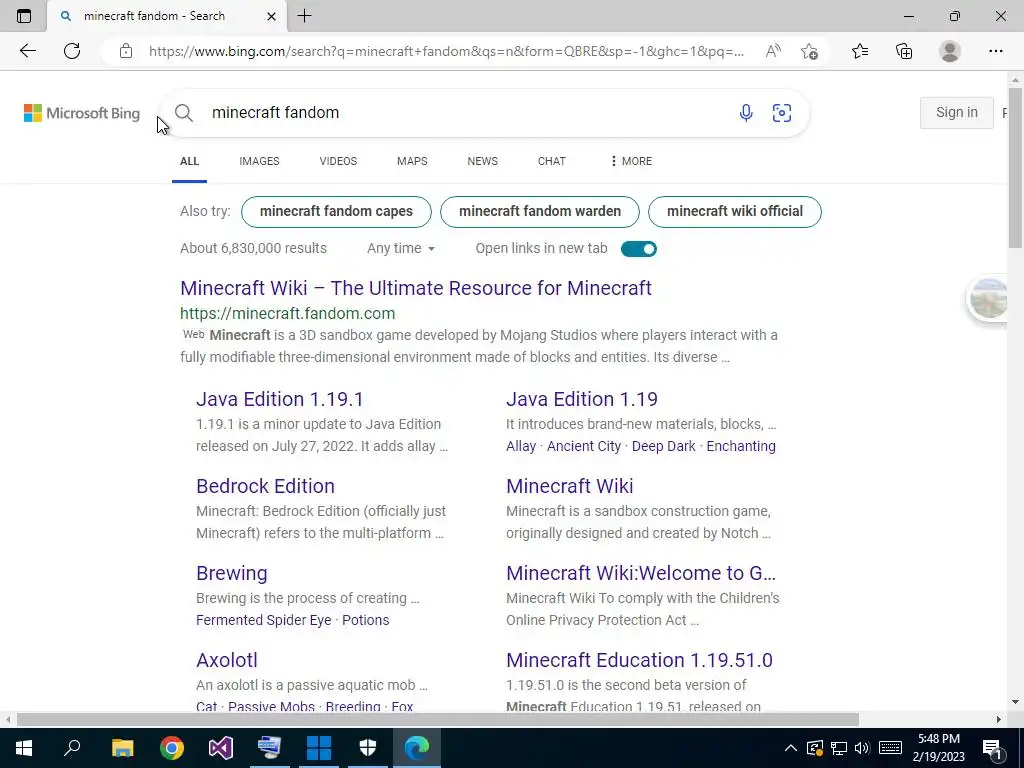Close the minecraft fandom Search tab
1024x768 pixels.
click(272, 16)
